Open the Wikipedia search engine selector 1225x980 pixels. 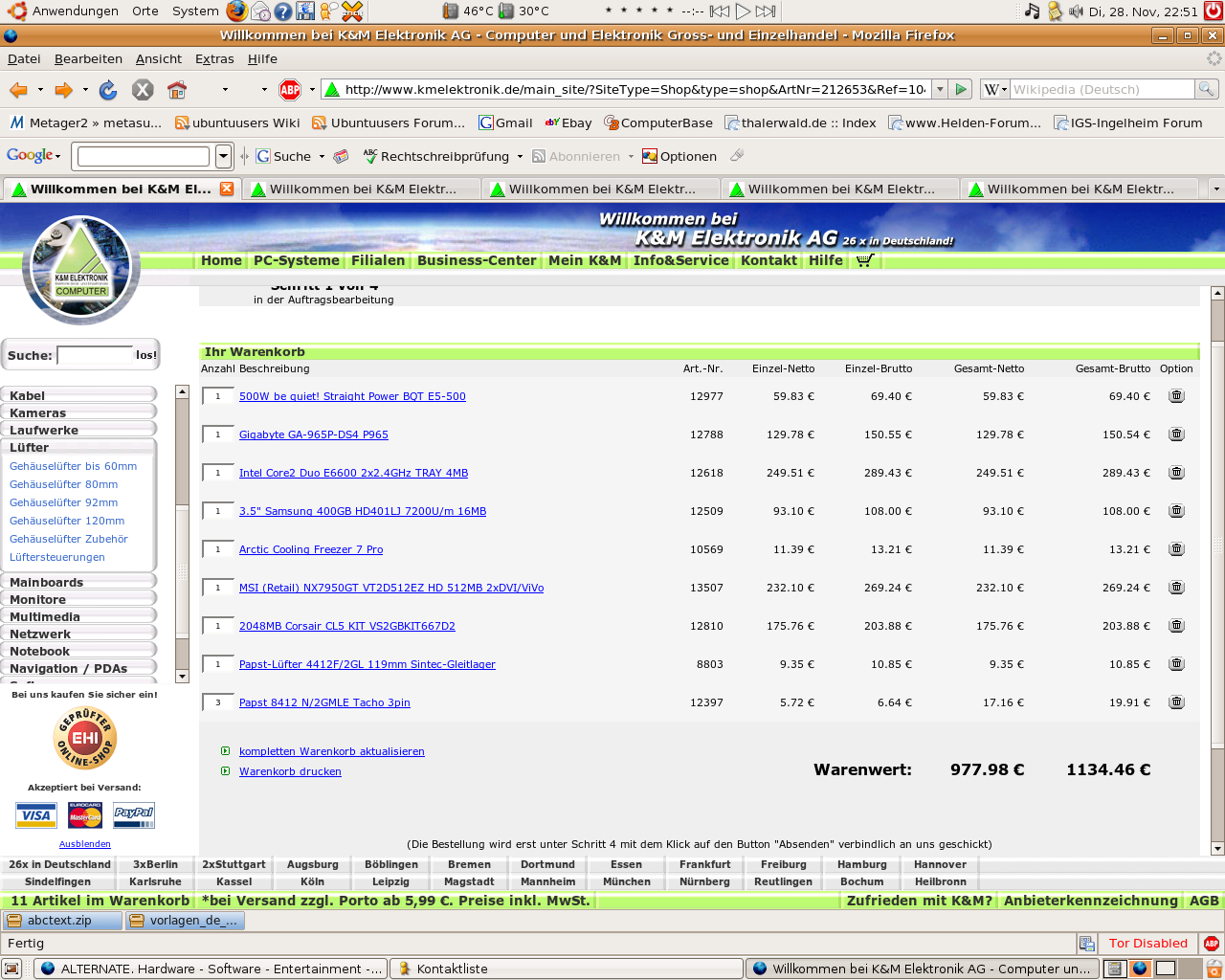coord(996,89)
